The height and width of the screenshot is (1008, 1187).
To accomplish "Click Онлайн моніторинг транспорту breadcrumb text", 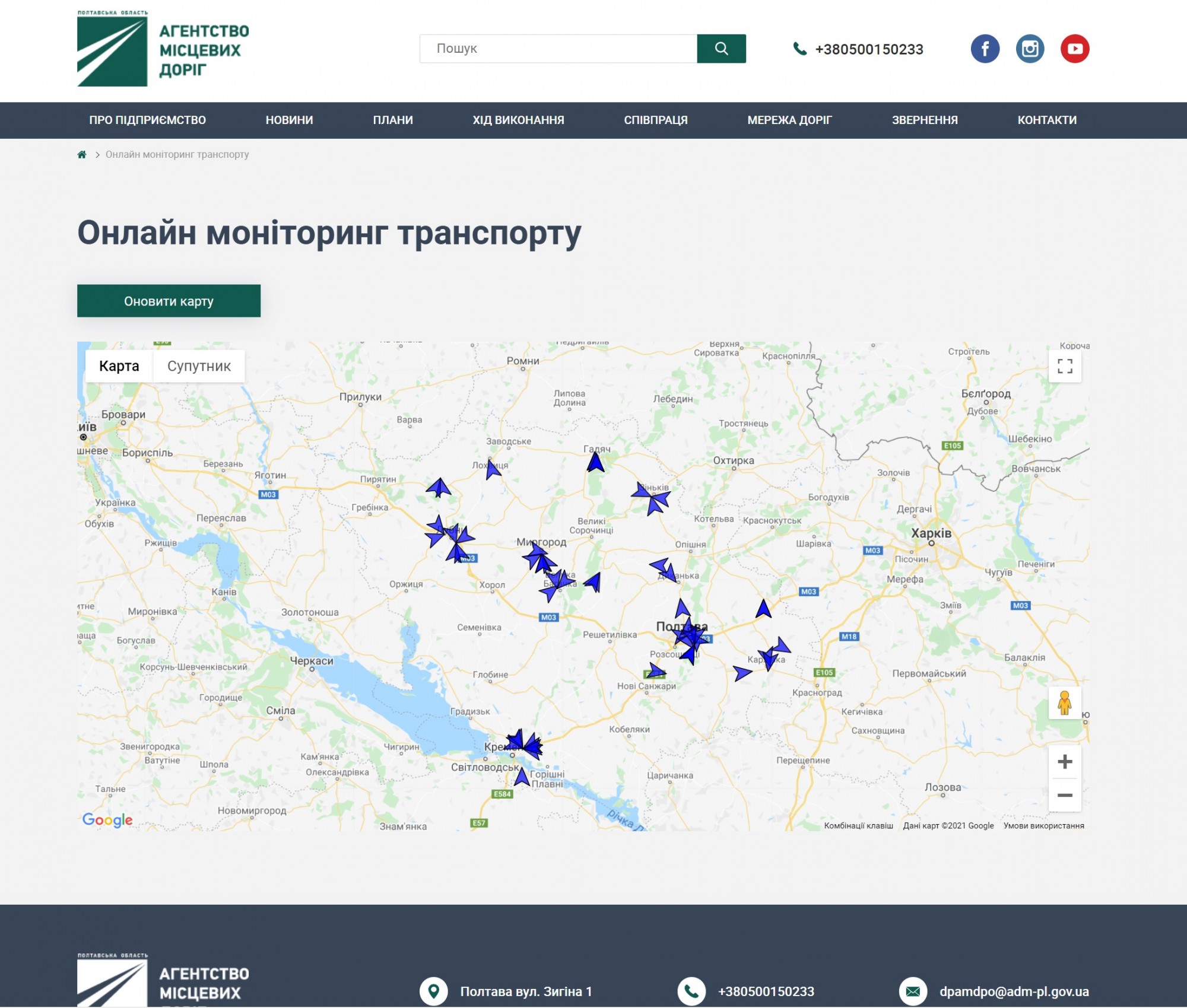I will click(177, 154).
